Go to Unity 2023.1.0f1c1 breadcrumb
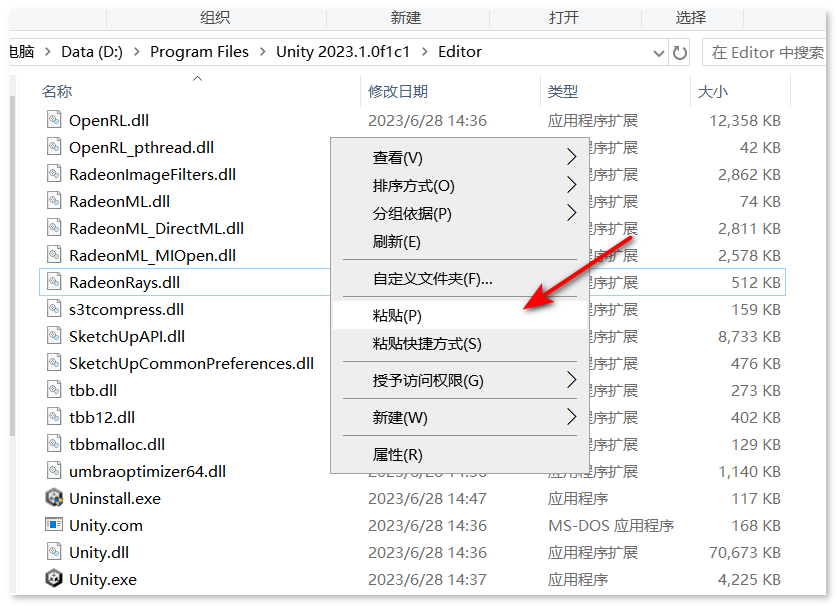The width and height of the screenshot is (837, 606). 343,52
